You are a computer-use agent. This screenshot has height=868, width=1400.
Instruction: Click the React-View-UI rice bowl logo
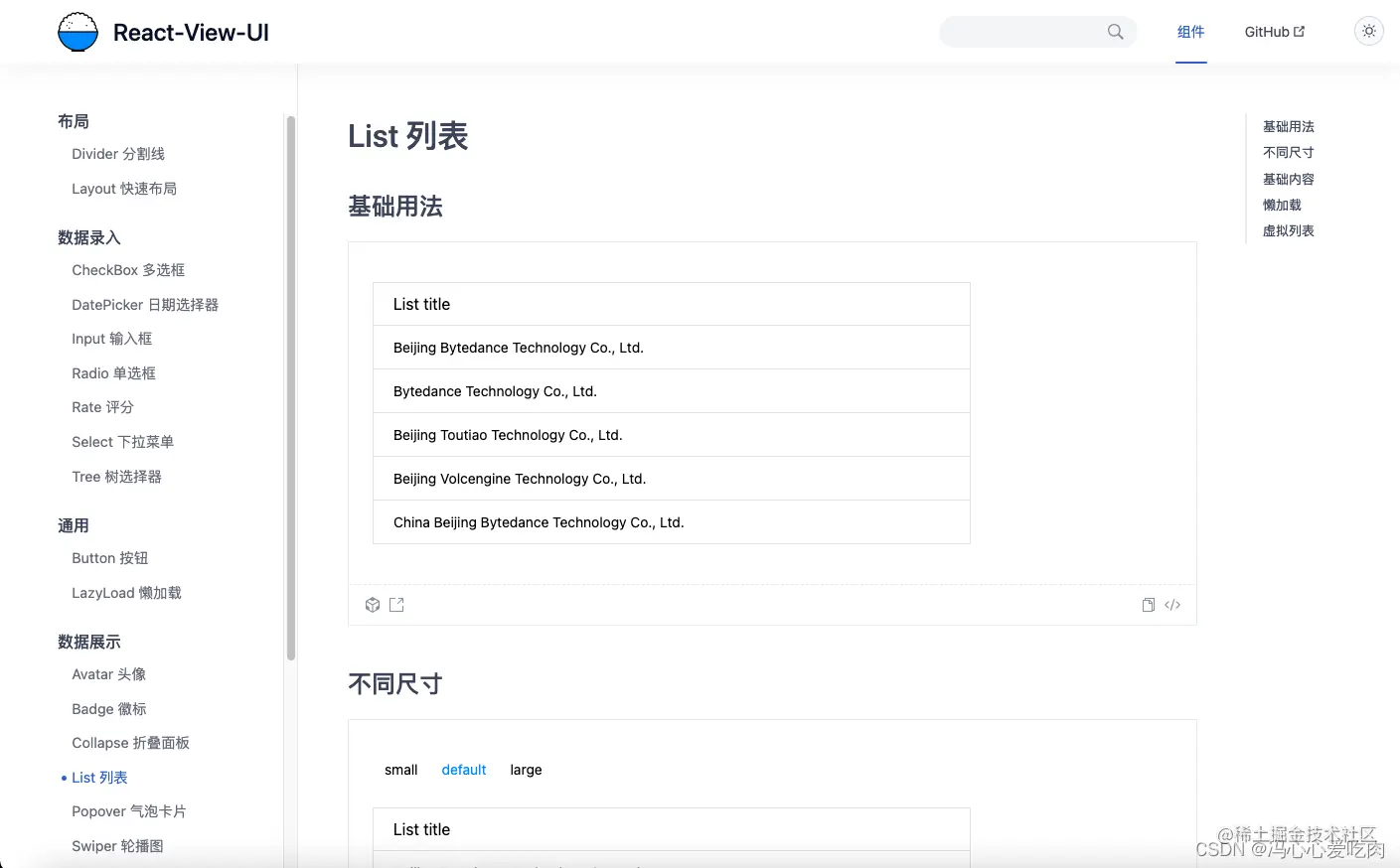coord(78,32)
